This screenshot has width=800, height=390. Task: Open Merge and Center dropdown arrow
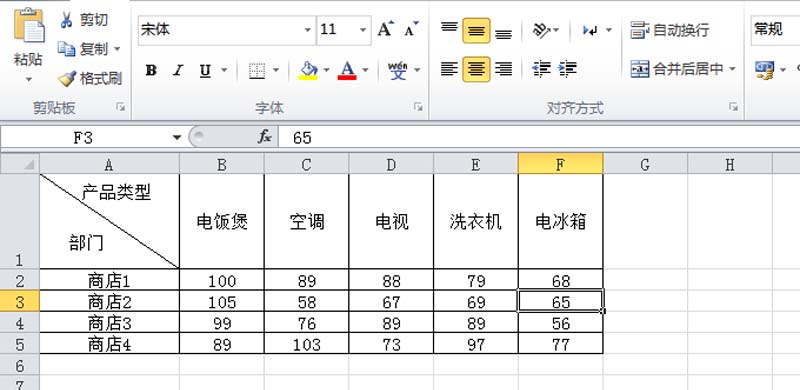tap(732, 69)
